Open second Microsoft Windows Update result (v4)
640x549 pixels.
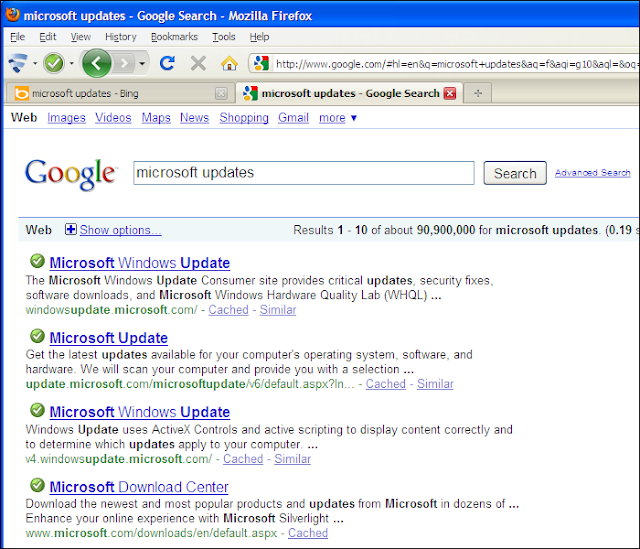coord(140,412)
